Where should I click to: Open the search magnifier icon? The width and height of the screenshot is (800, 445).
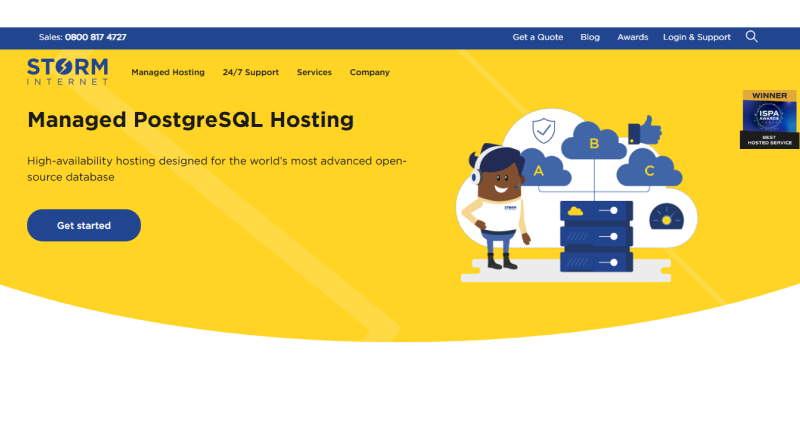click(752, 37)
